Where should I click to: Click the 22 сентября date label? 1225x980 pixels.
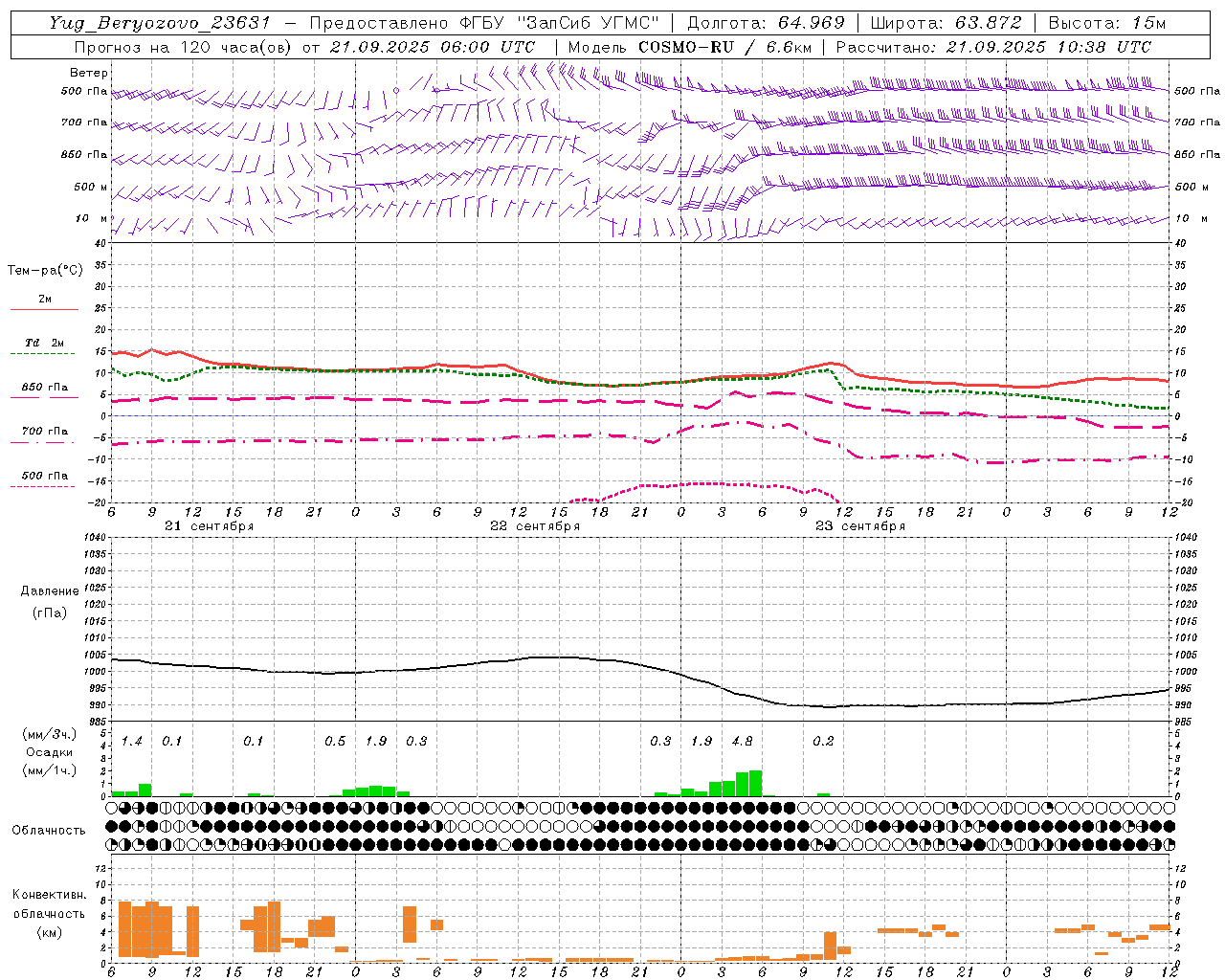(x=534, y=526)
